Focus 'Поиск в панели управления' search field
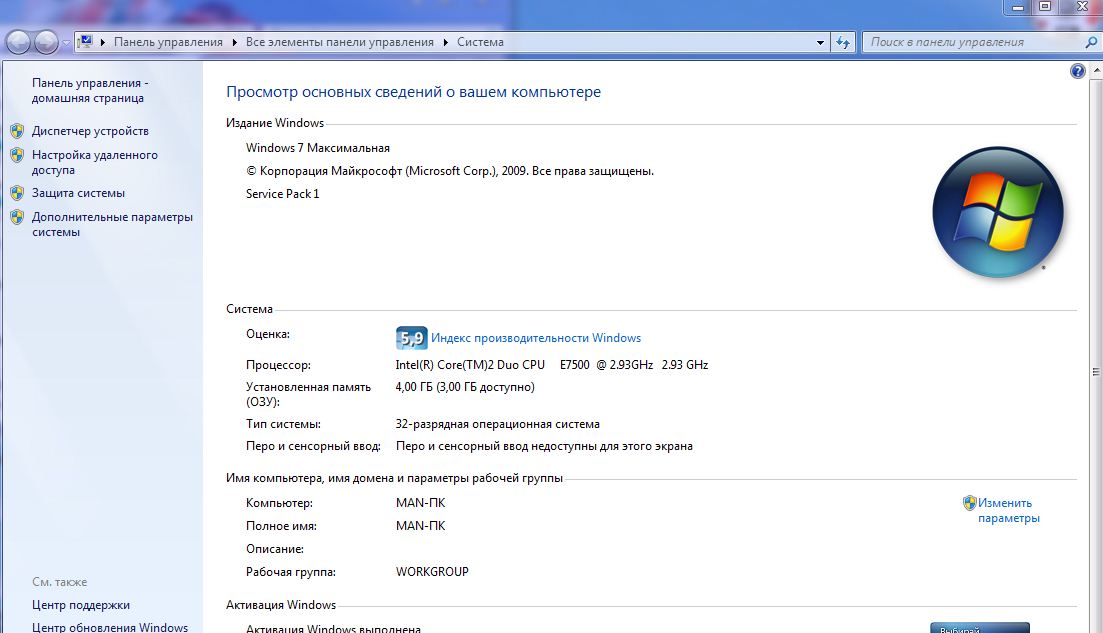 click(x=974, y=42)
